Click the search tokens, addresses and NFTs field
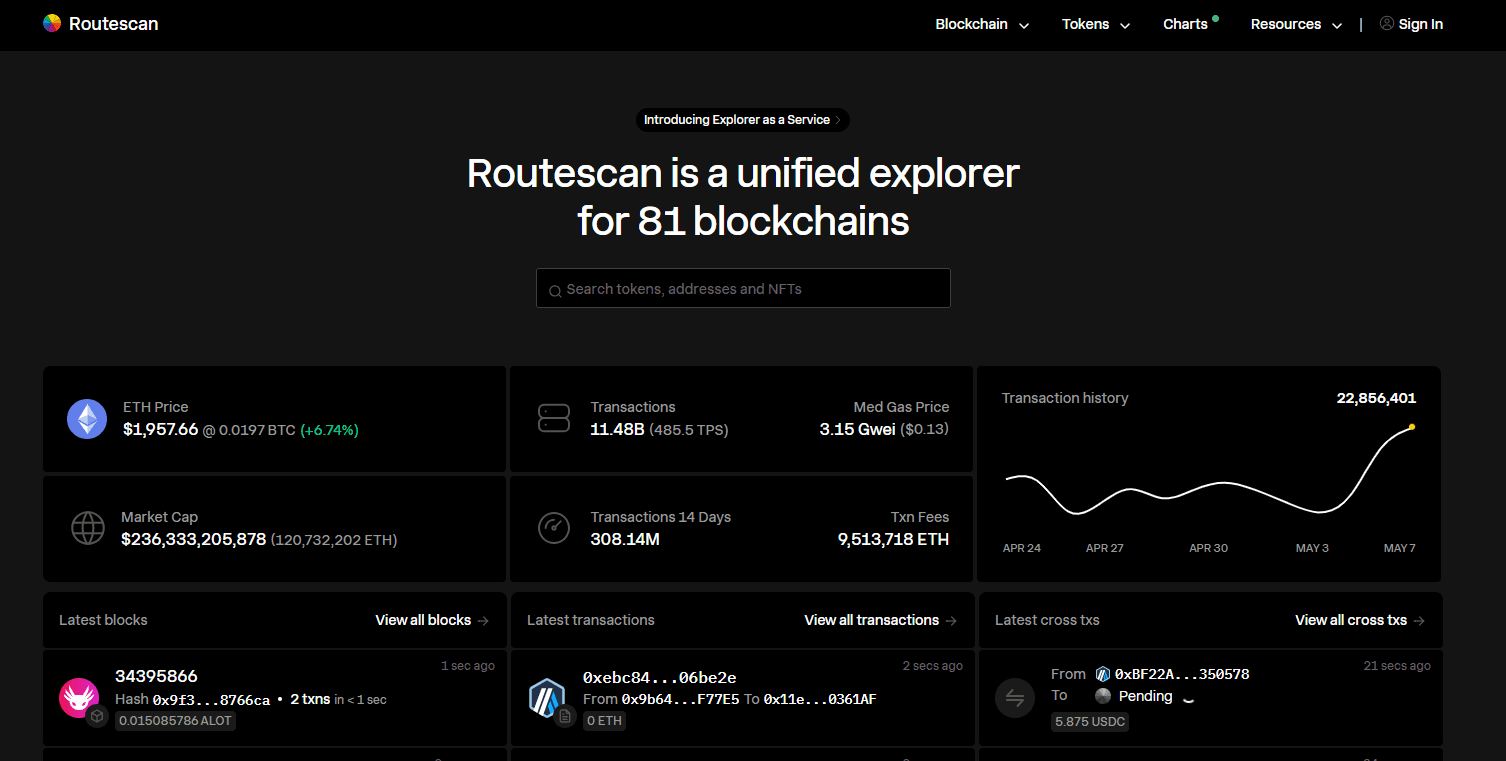The height and width of the screenshot is (761, 1506). [743, 288]
